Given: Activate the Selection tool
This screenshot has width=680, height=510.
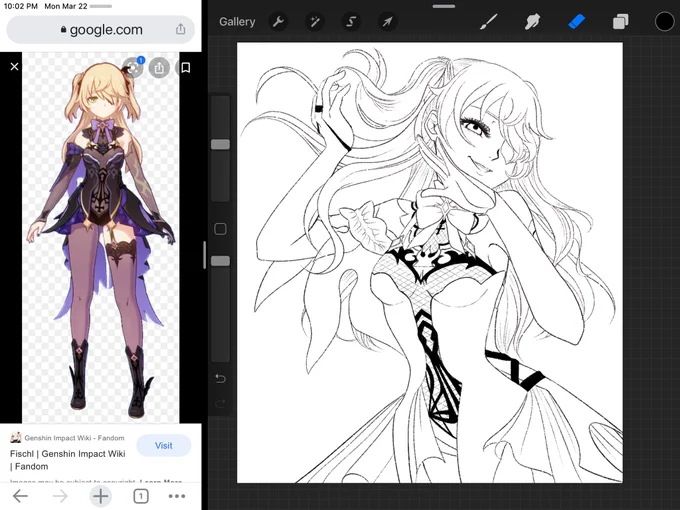Looking at the screenshot, I should [351, 21].
